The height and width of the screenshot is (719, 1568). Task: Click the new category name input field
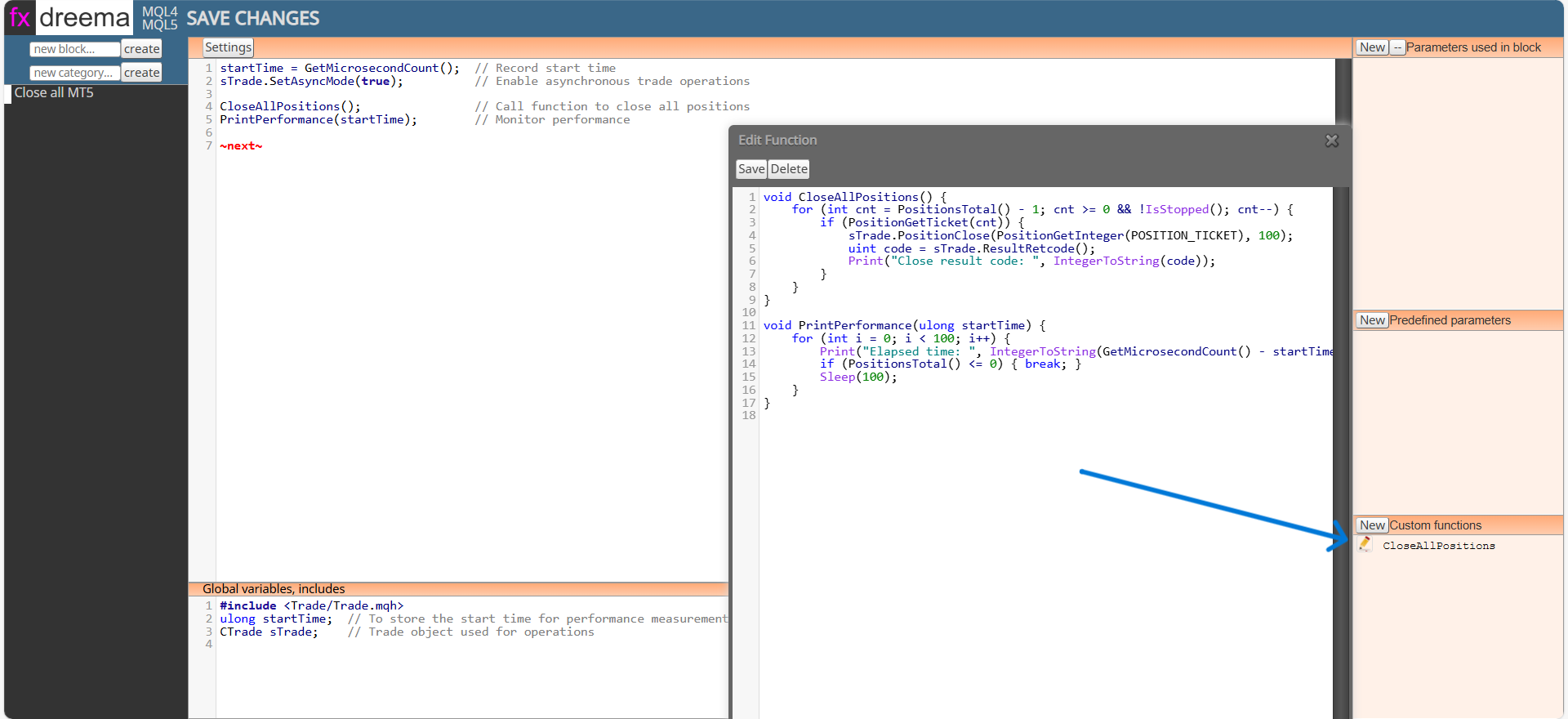tap(75, 73)
